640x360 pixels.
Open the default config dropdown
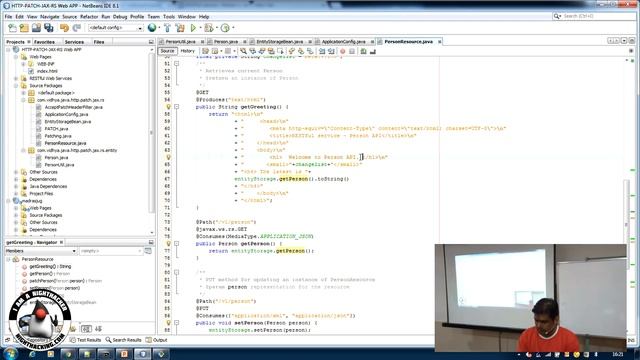click(x=116, y=28)
